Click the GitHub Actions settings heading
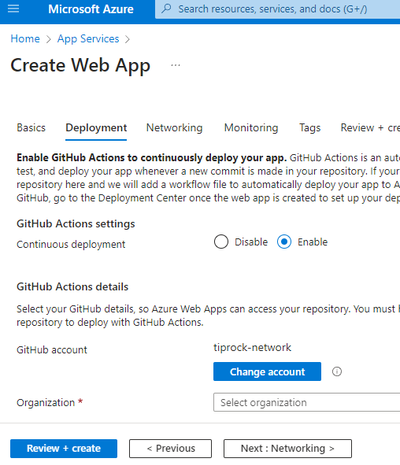This screenshot has height=465, width=400. pyautogui.click(x=76, y=224)
